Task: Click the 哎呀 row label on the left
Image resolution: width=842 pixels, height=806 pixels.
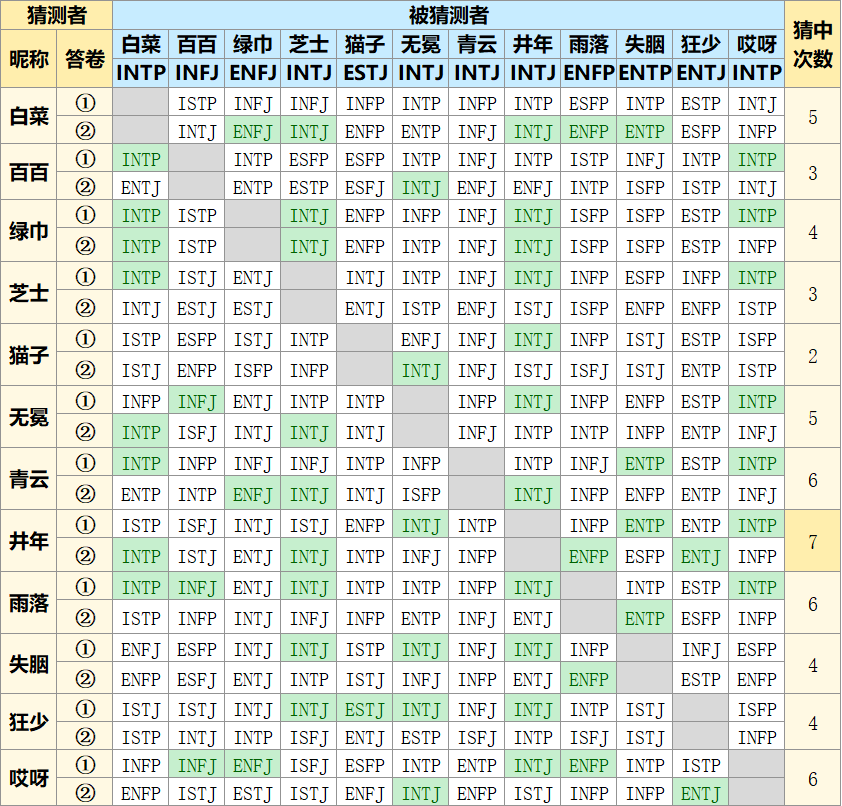Action: tap(29, 780)
